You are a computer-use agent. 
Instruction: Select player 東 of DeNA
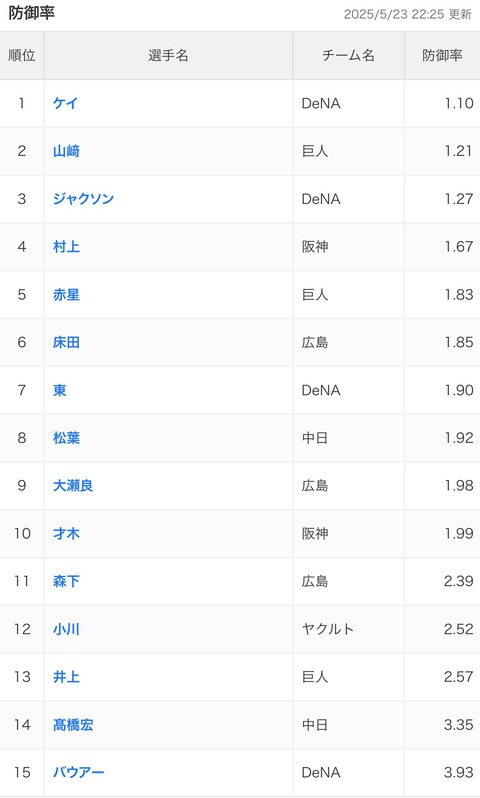tap(60, 390)
